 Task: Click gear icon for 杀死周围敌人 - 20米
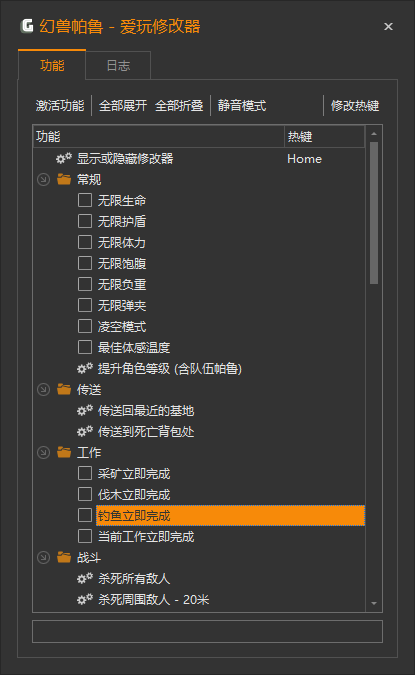click(x=85, y=599)
